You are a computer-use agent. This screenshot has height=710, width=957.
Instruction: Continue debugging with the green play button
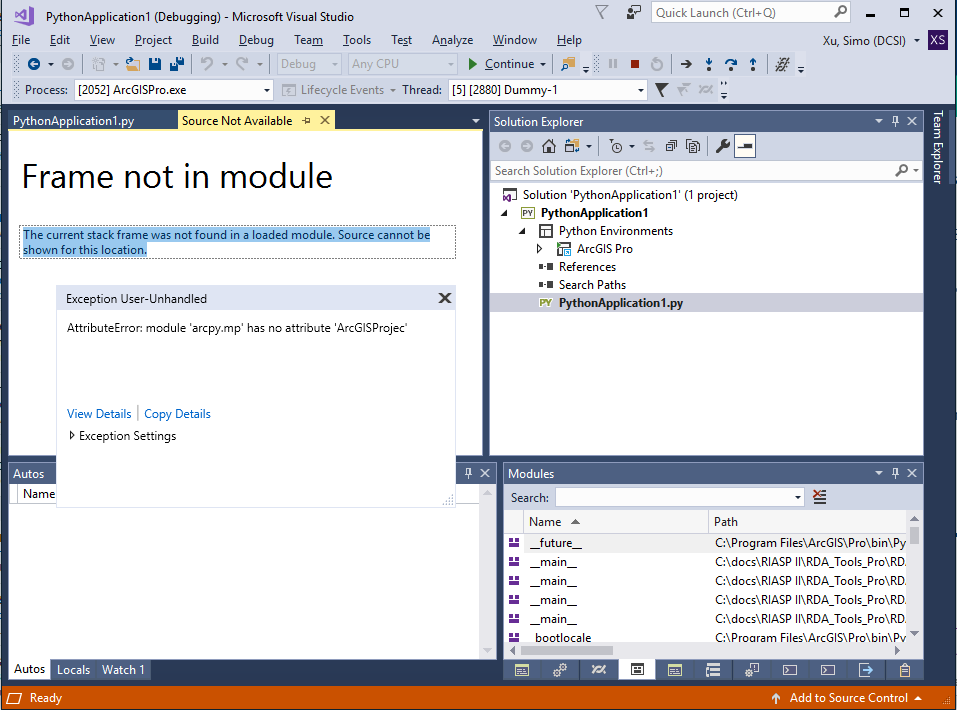[472, 64]
